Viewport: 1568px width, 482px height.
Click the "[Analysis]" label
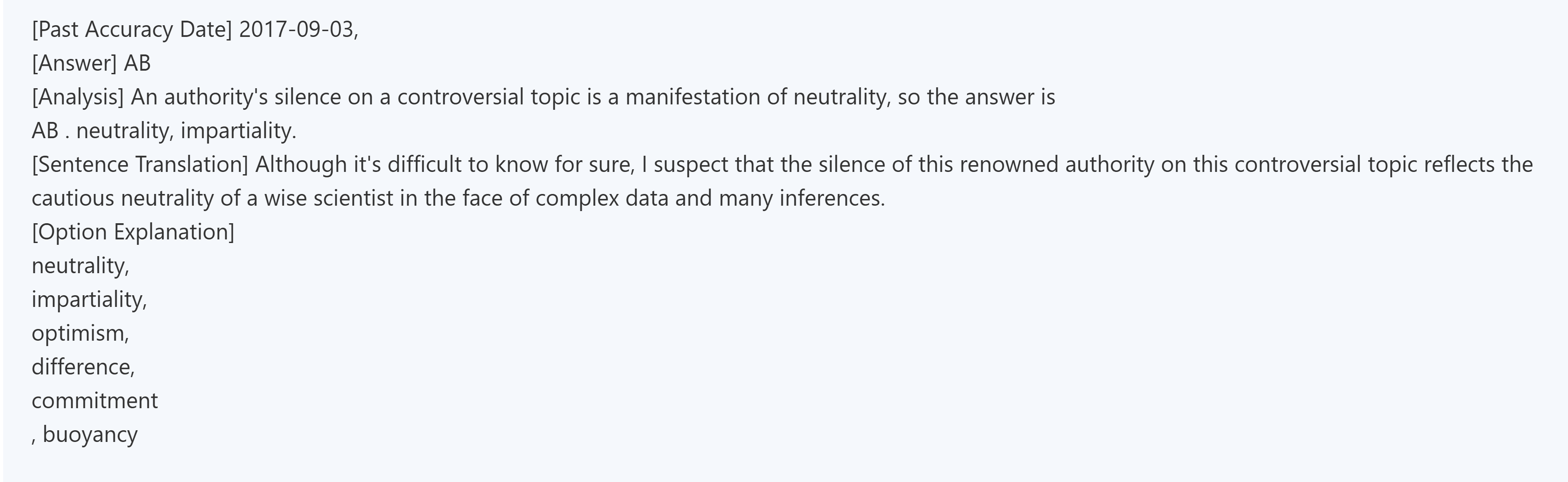77,97
